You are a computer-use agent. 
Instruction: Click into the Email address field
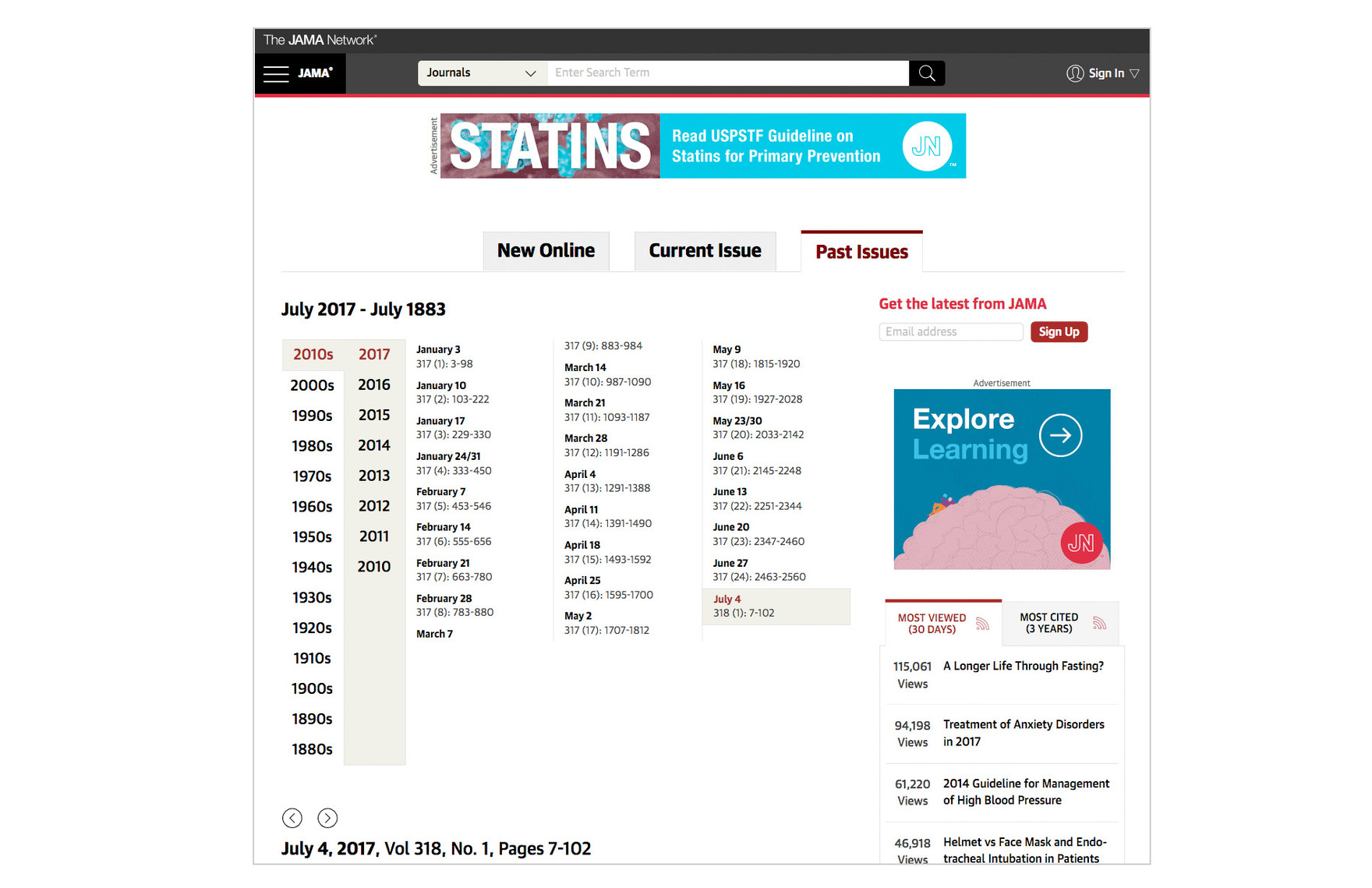click(950, 332)
